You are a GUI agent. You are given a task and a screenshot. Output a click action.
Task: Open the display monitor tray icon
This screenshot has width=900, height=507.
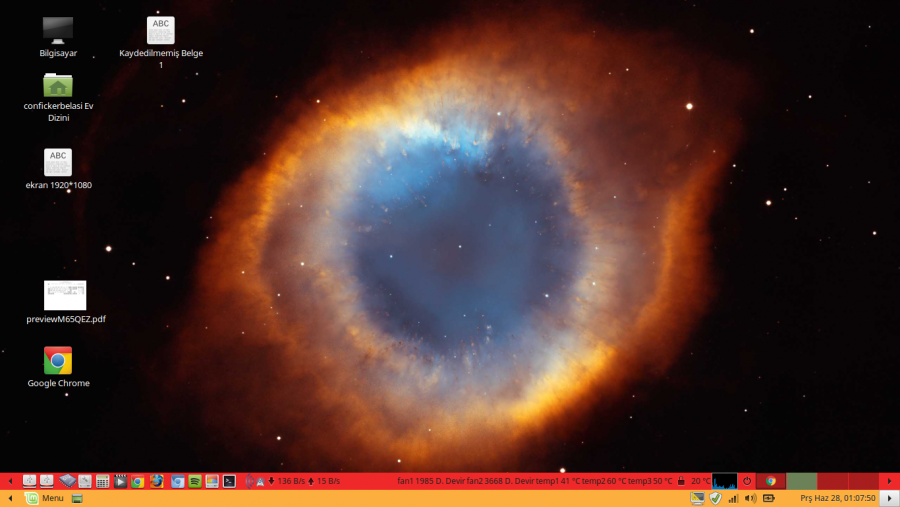coord(697,498)
